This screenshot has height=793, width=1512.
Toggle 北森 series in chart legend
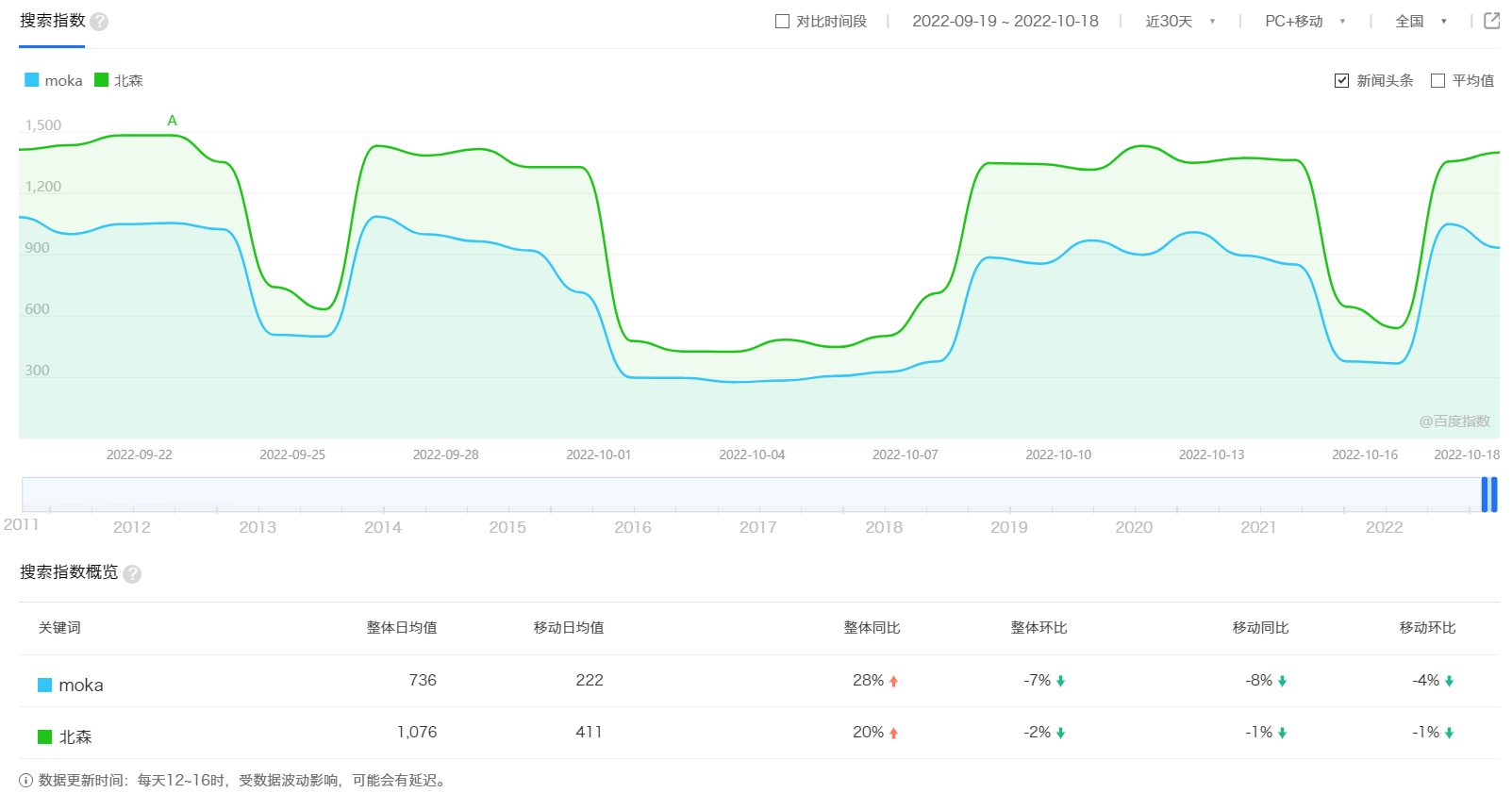(119, 81)
